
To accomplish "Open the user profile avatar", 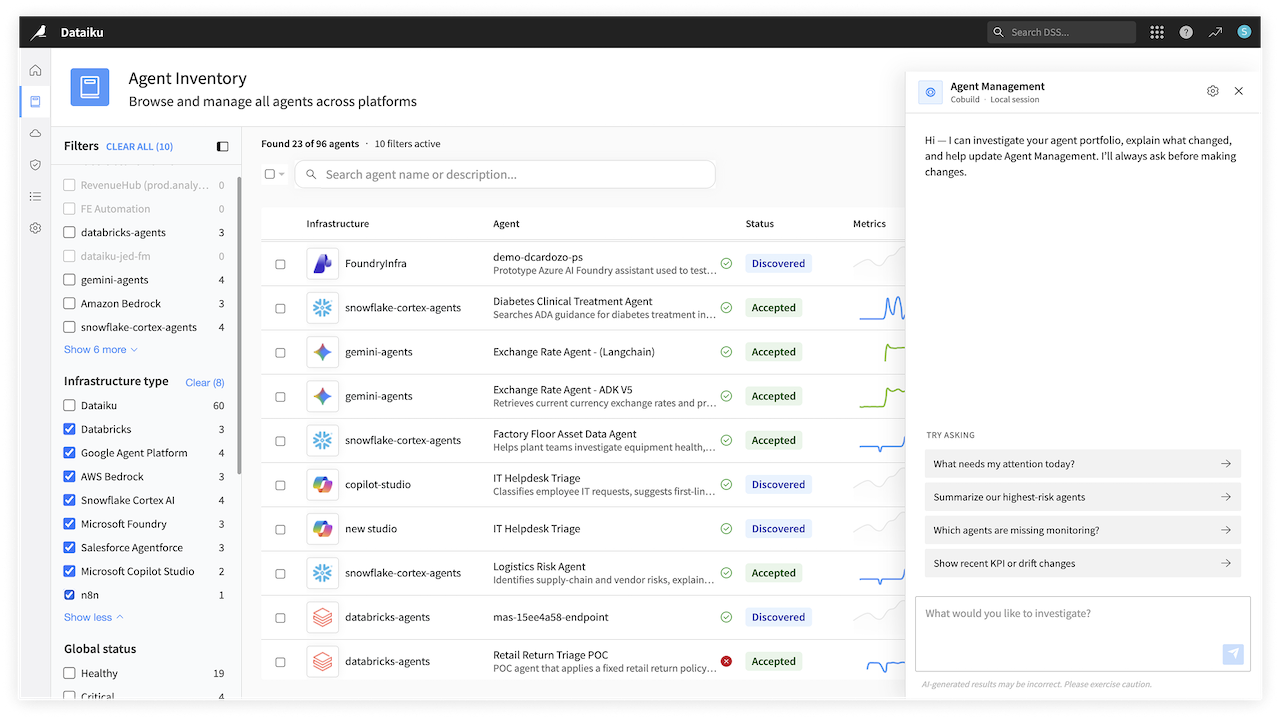I will [x=1244, y=32].
